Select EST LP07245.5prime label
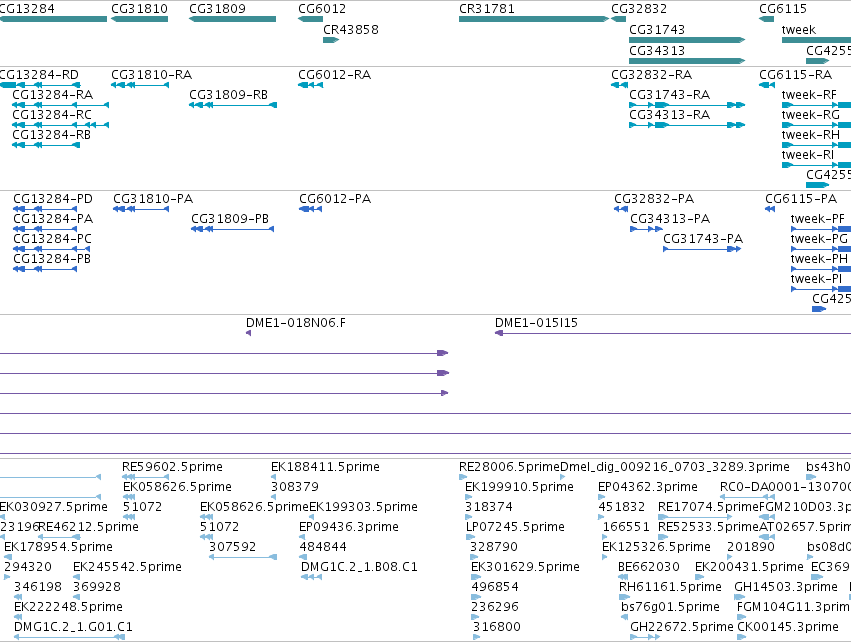The image size is (851, 642). (x=515, y=527)
